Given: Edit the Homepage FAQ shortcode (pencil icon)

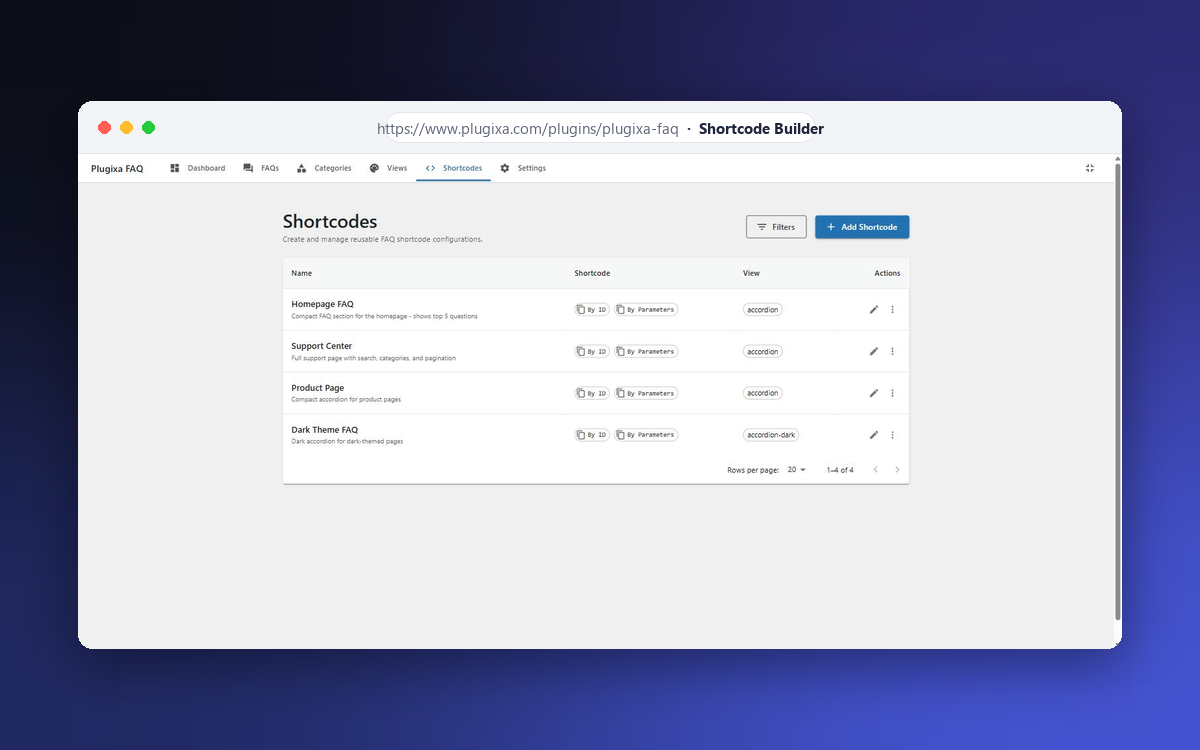Looking at the screenshot, I should [874, 310].
